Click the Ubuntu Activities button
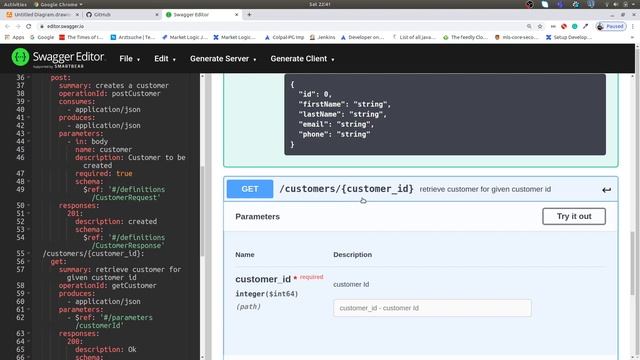 pos(15,4)
